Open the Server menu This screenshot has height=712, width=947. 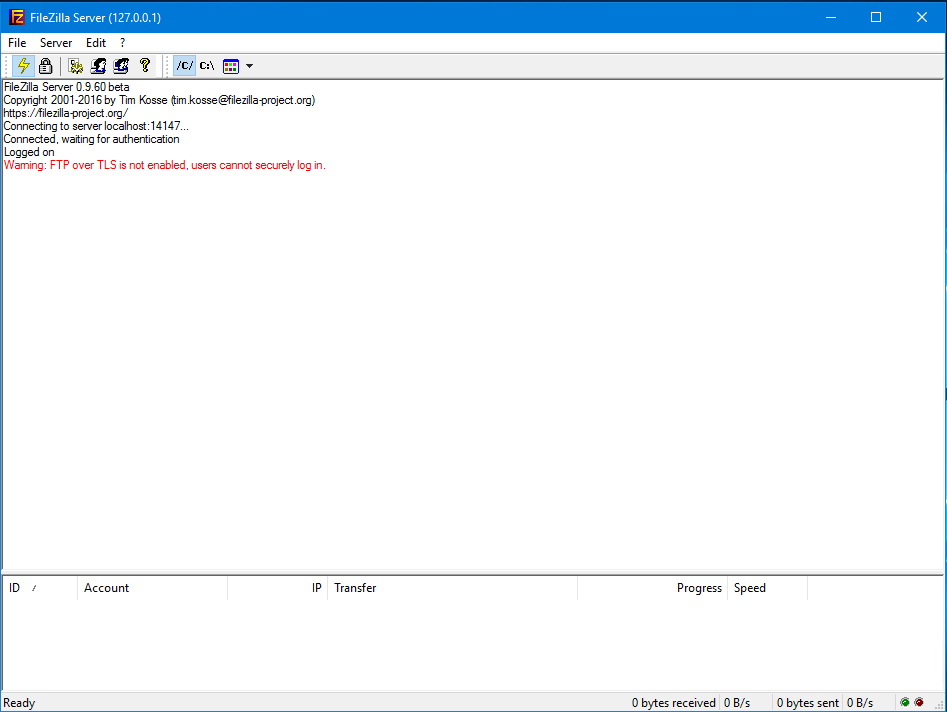(x=56, y=42)
